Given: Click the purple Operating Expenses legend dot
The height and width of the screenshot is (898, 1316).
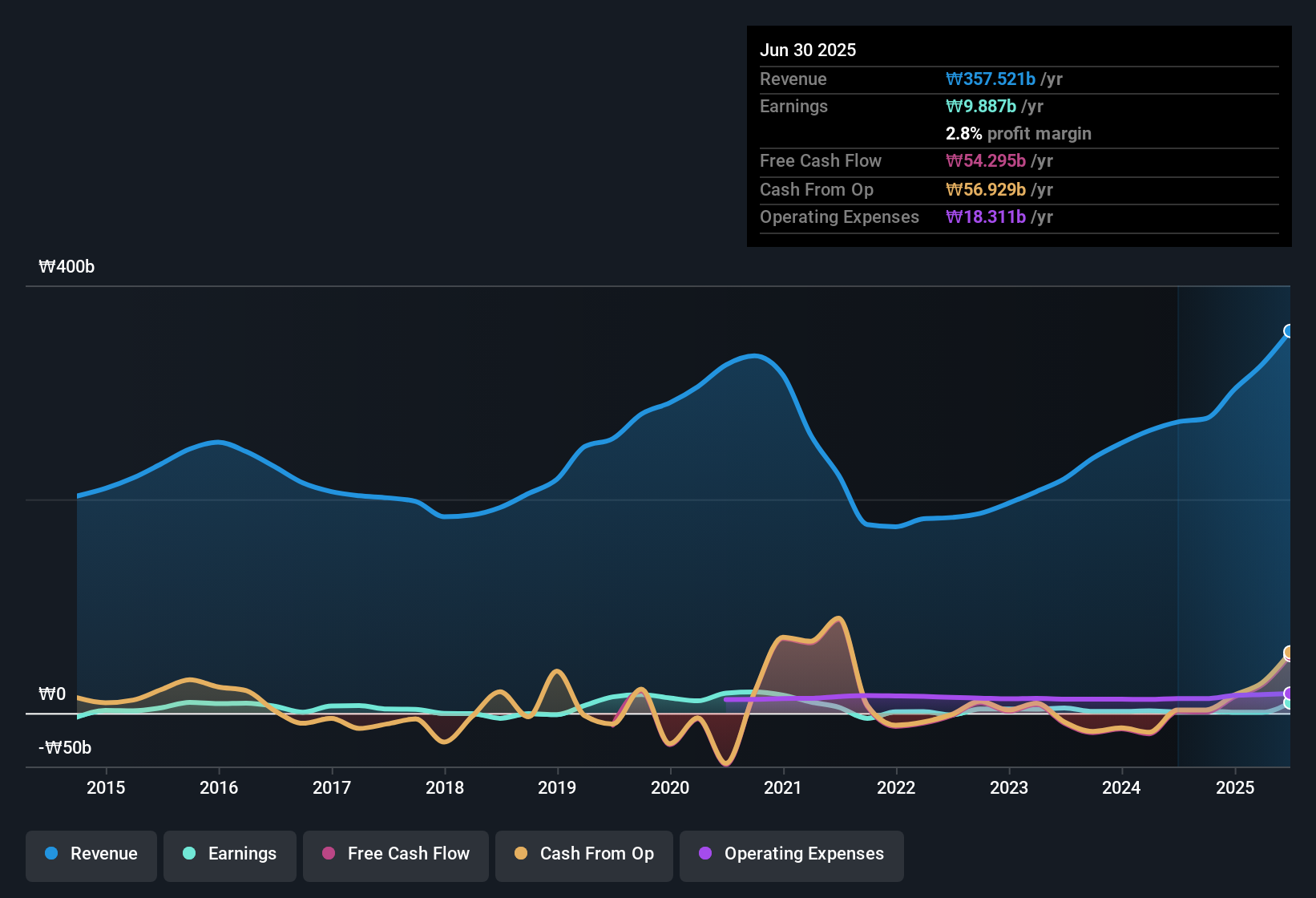Looking at the screenshot, I should [705, 854].
